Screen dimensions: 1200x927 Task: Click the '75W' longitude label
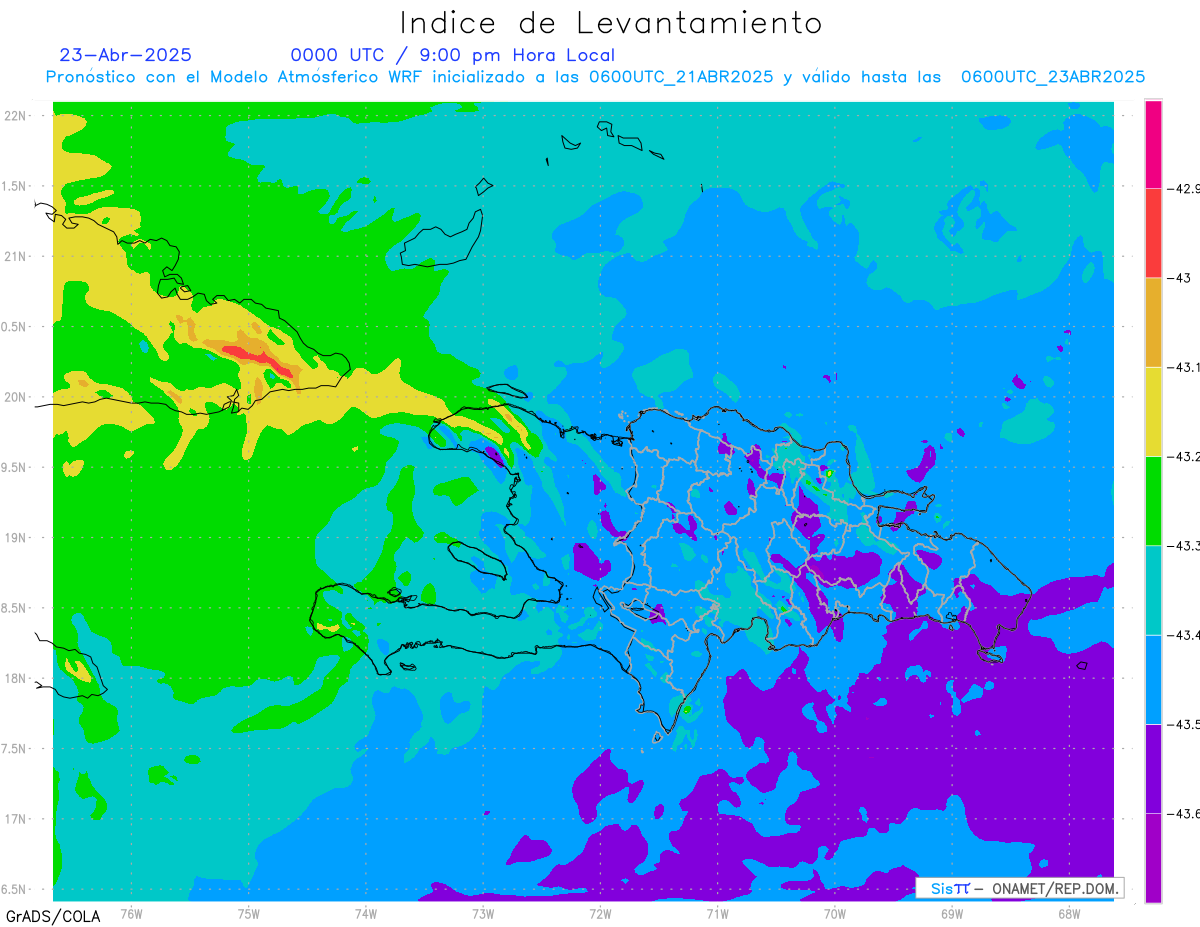(x=249, y=913)
